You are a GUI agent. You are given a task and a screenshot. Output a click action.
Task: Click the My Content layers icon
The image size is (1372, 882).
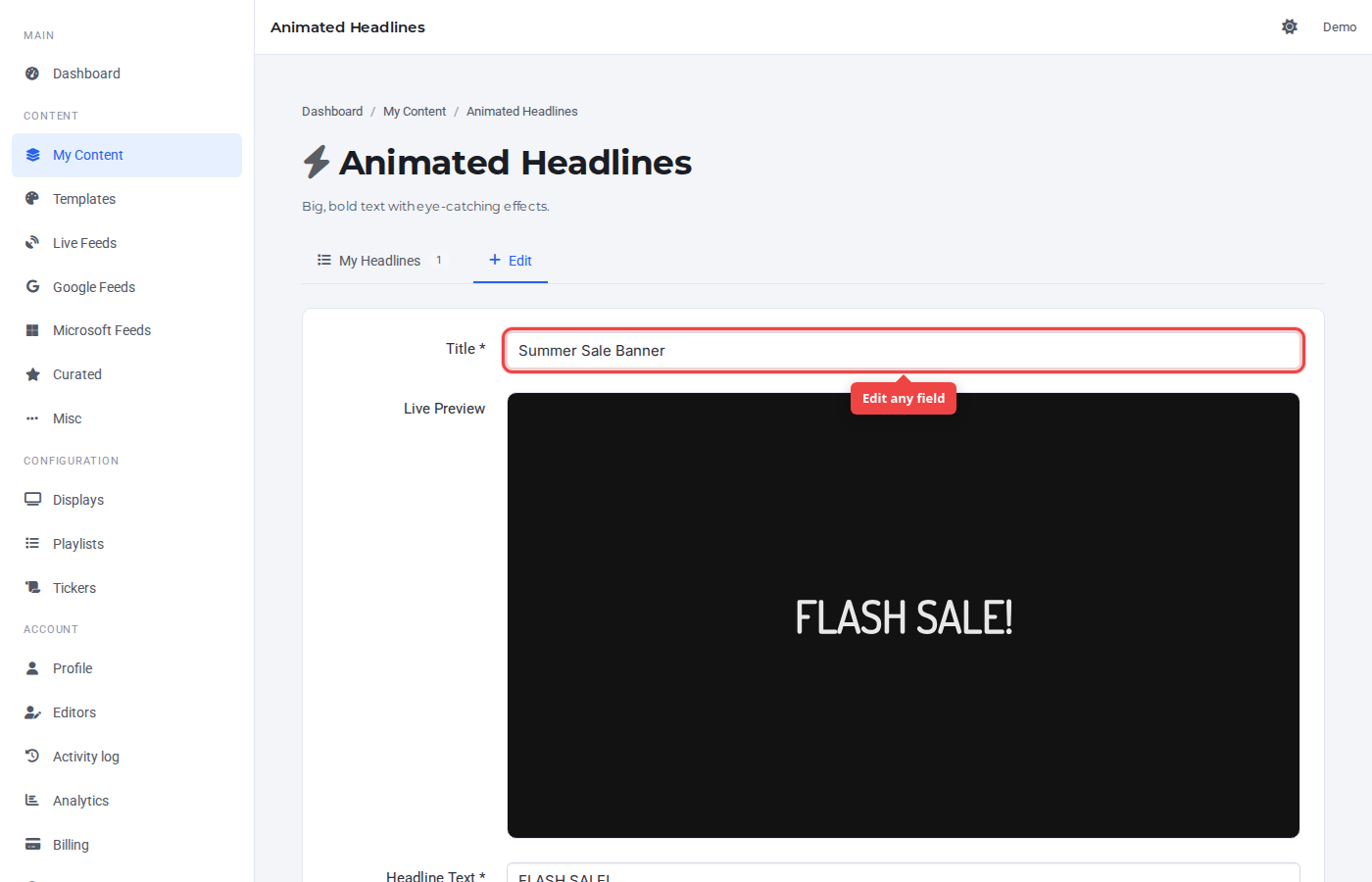pyautogui.click(x=32, y=155)
